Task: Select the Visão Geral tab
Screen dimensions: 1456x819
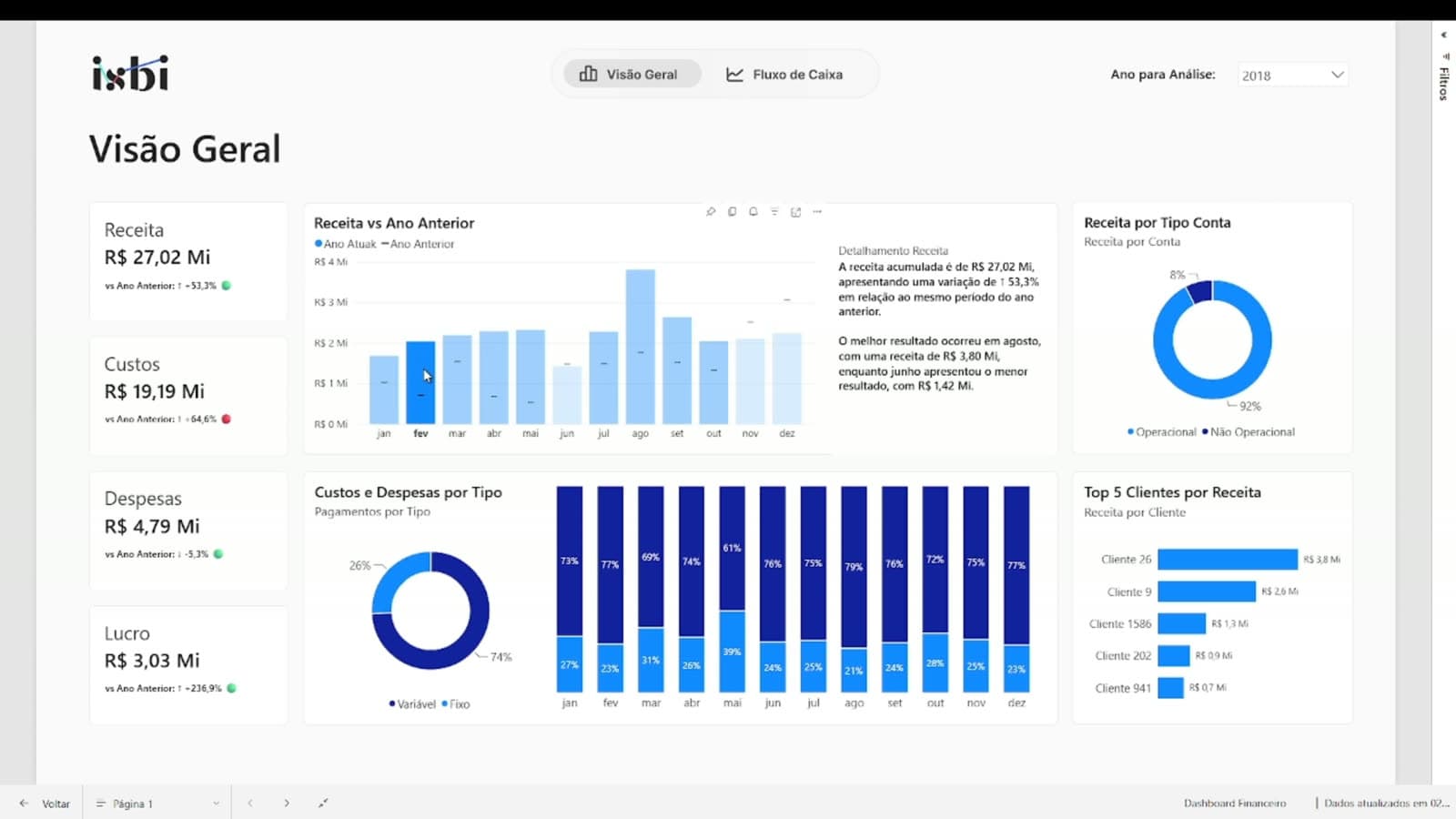Action: [x=631, y=75]
